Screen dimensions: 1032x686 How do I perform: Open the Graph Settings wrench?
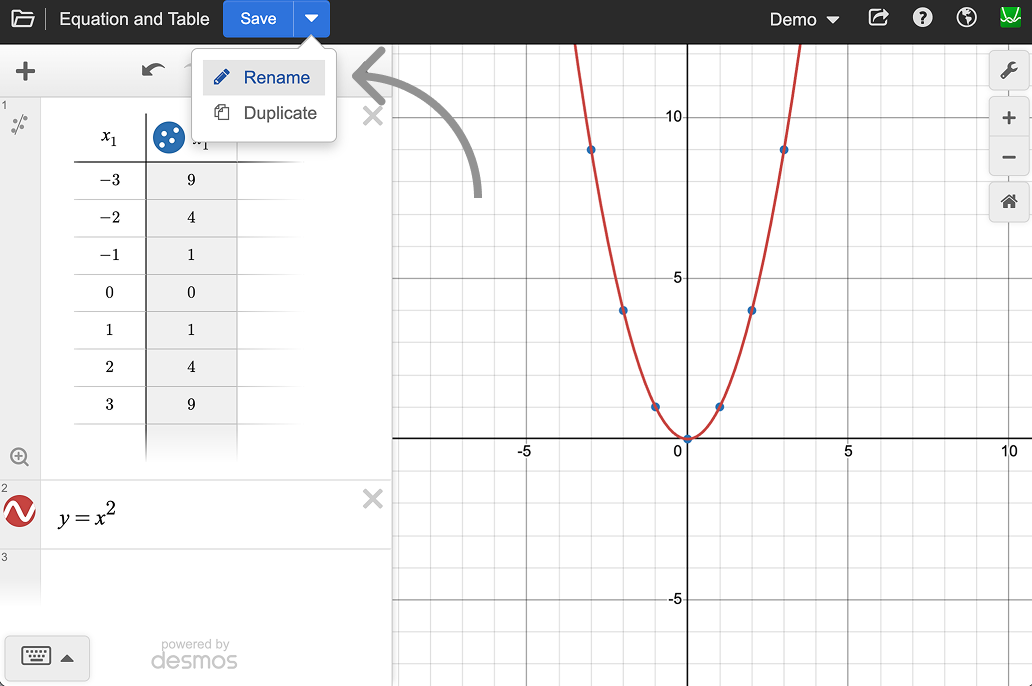(1008, 70)
